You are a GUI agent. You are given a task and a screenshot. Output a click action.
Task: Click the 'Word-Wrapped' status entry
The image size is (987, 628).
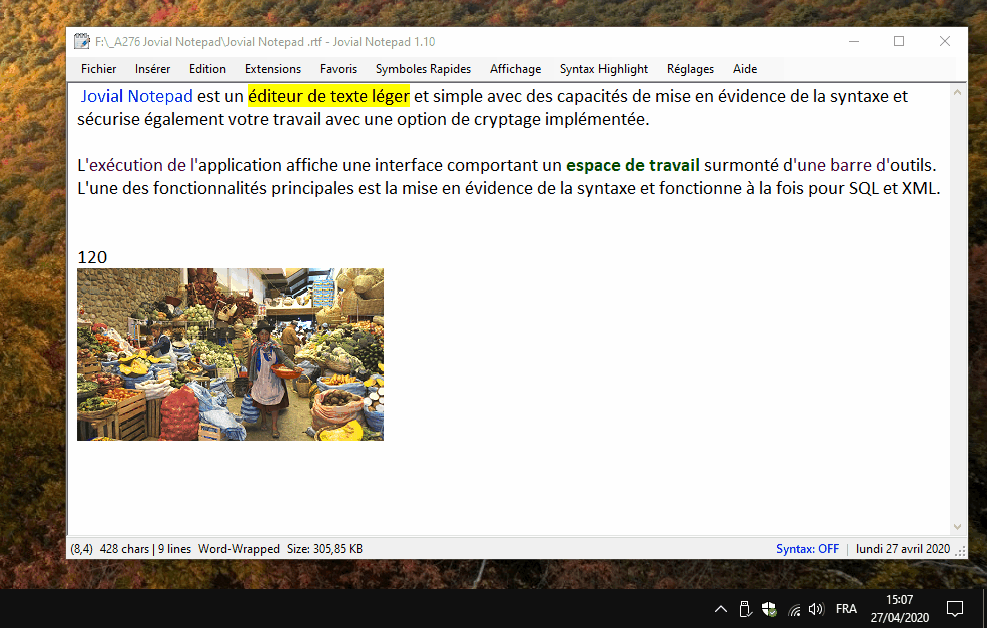pos(239,549)
